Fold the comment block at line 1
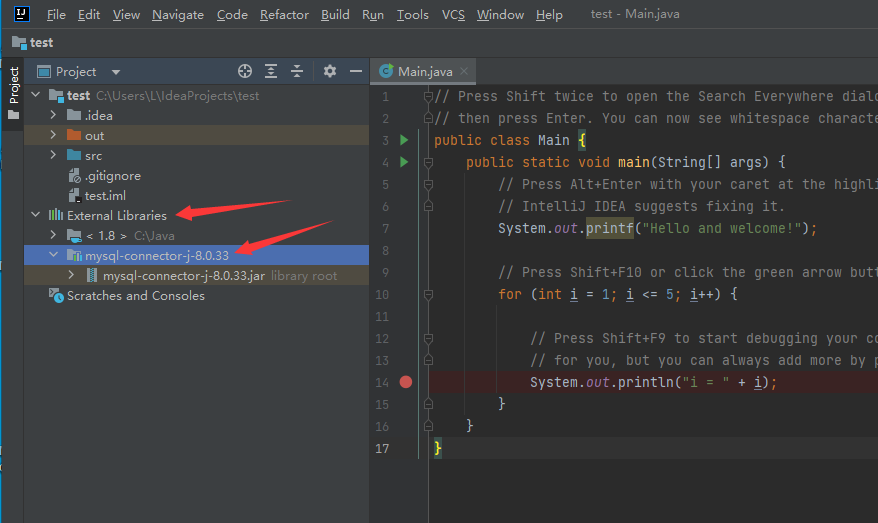 428,97
